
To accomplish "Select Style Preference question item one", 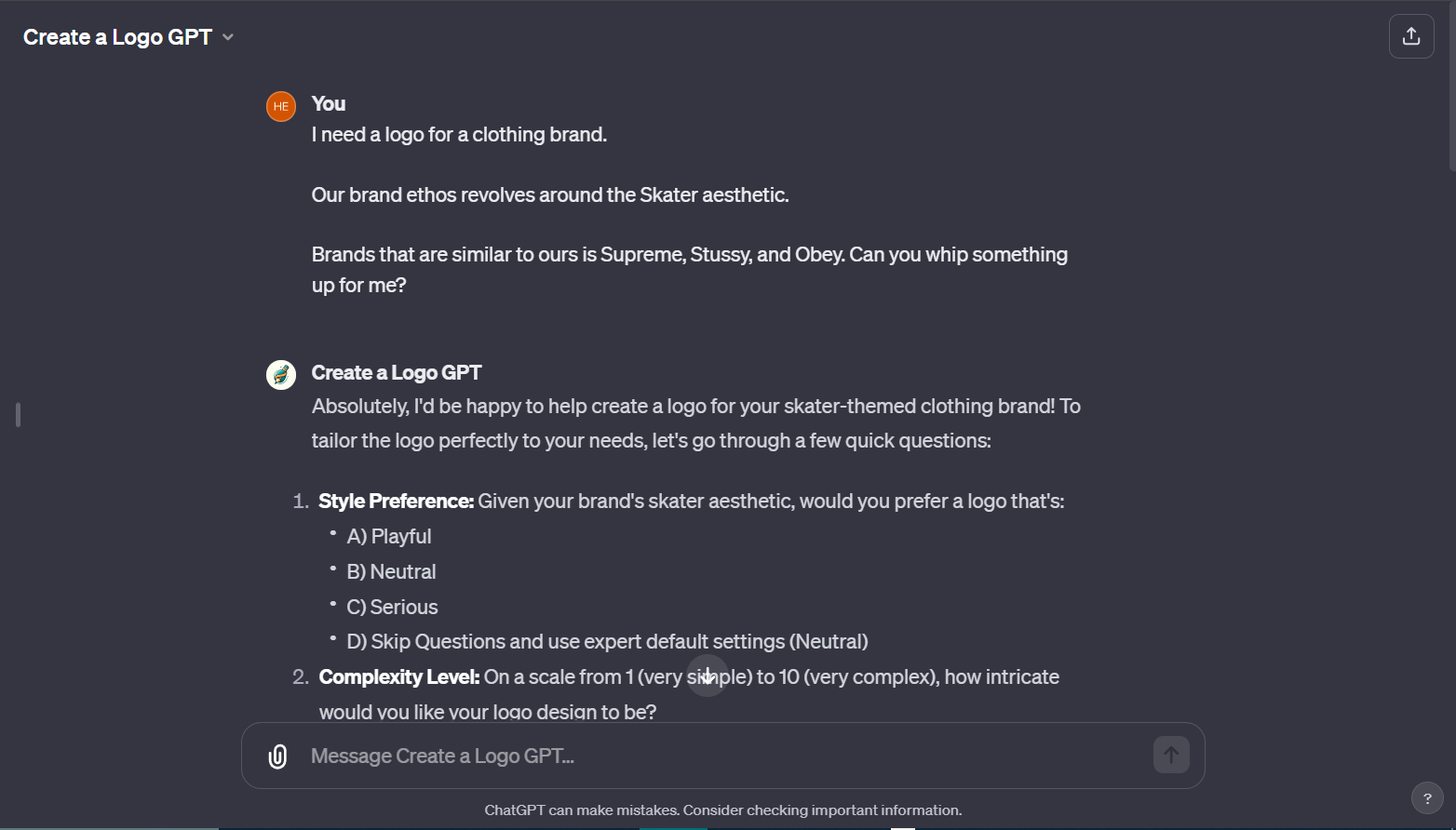I will (395, 501).
